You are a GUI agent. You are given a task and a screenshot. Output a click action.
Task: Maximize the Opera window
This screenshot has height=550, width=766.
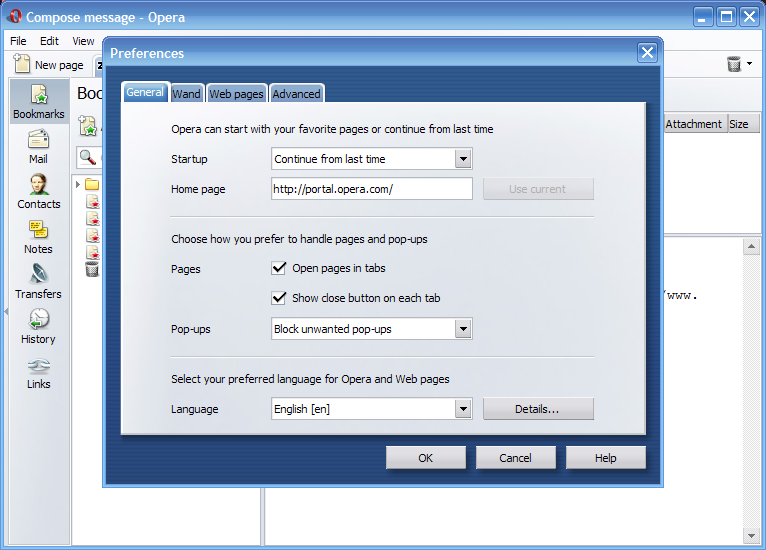pyautogui.click(x=726, y=17)
